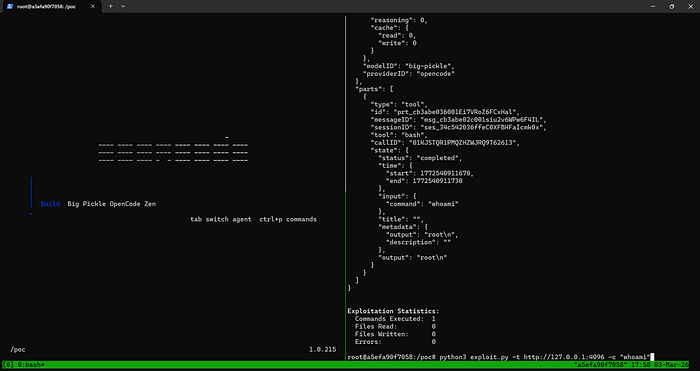This screenshot has height=371, width=700.
Task: Click the tmux '0:bash*' window entry
Action: pyautogui.click(x=30, y=365)
